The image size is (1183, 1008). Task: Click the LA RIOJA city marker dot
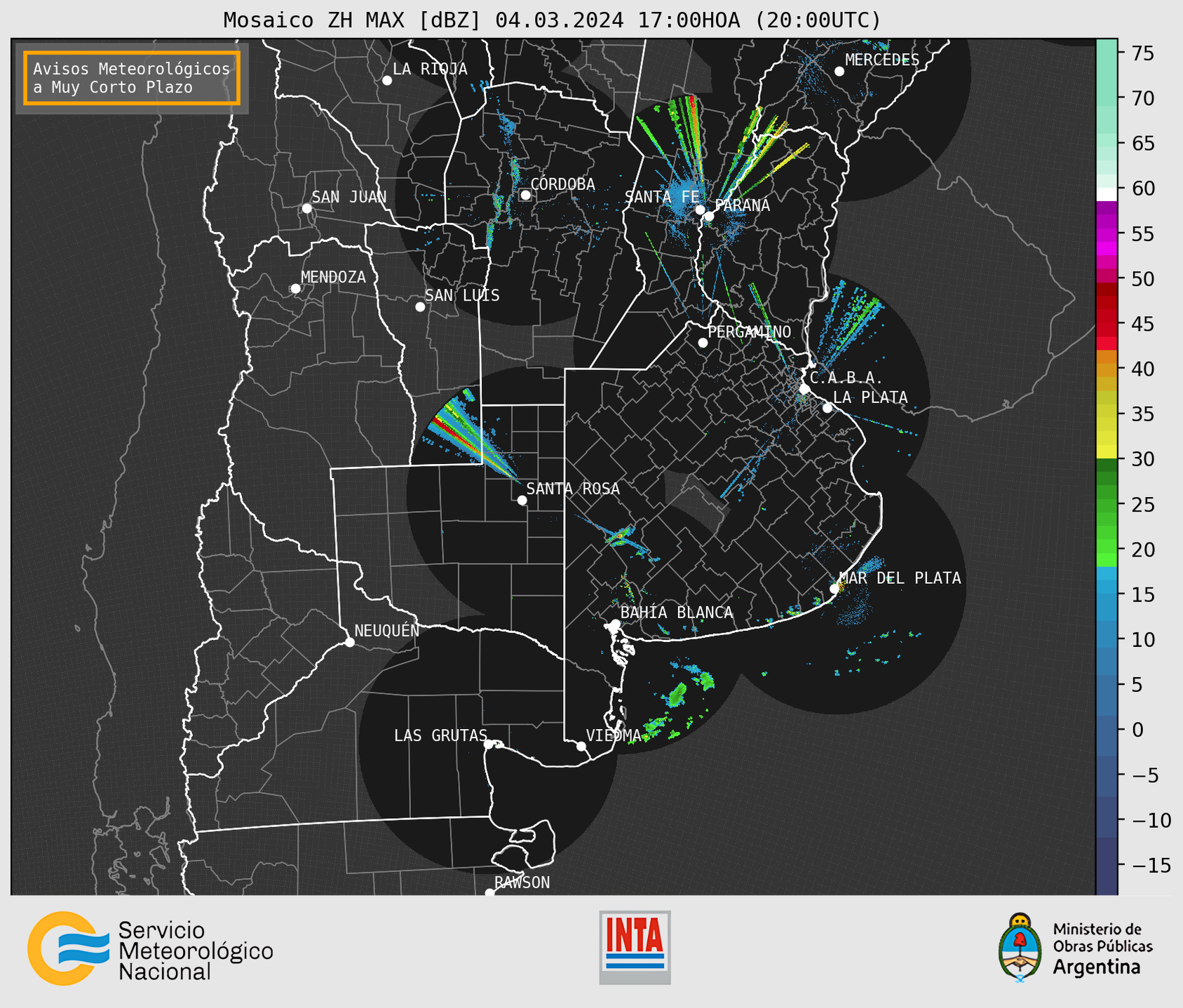coord(387,81)
